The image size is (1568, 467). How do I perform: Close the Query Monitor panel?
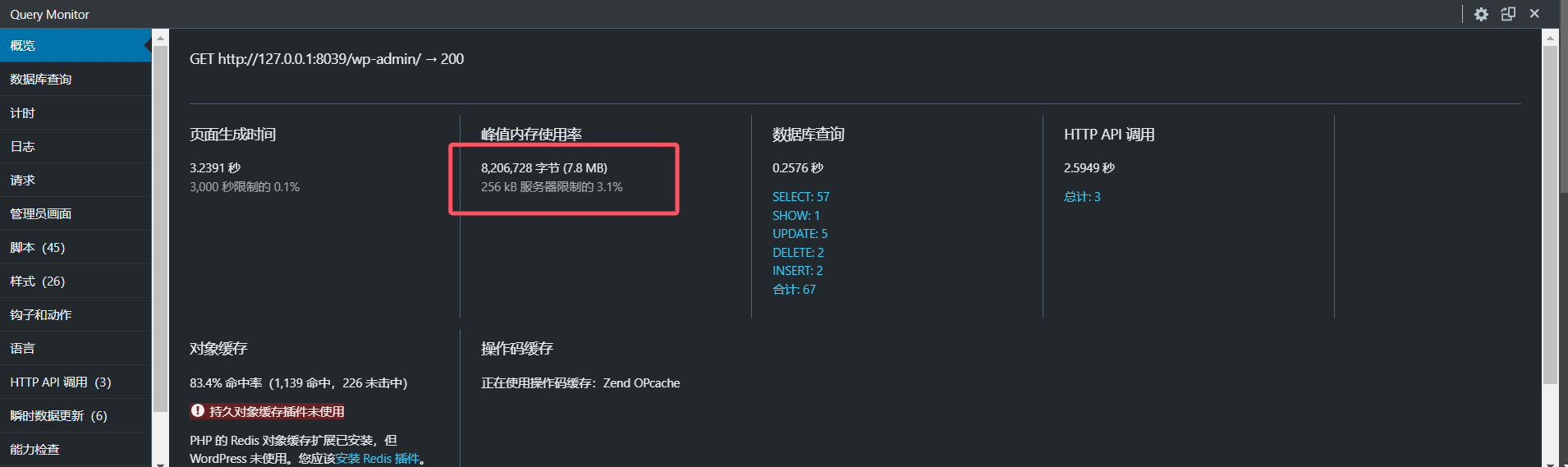1534,14
